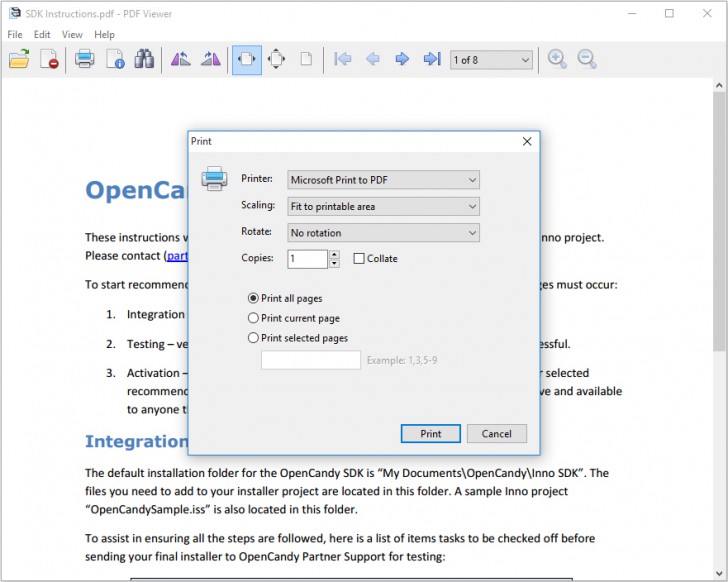This screenshot has width=728, height=582.
Task: Click the scrollbar up arrow
Action: point(720,85)
